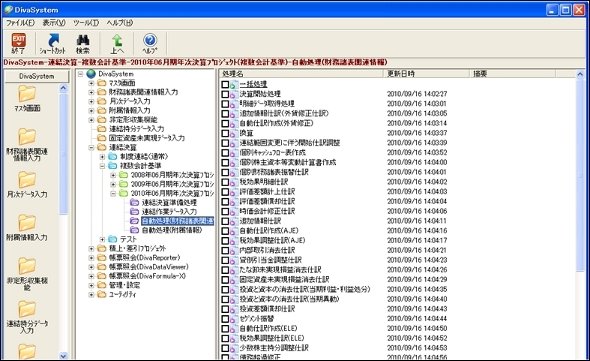This screenshot has width=590, height=361.
Task: Tick checkbox for 自動仕訳作成(外貨修正)
Action: [x=225, y=123]
